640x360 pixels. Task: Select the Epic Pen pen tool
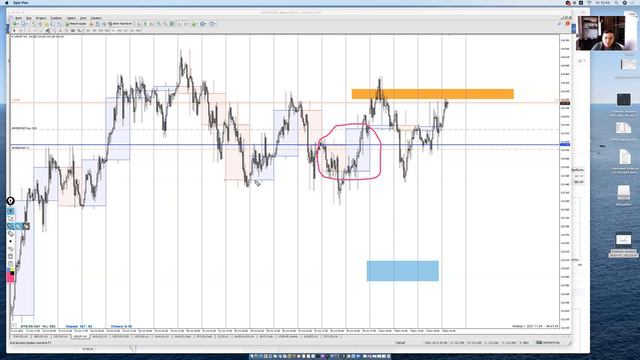pyautogui.click(x=11, y=226)
